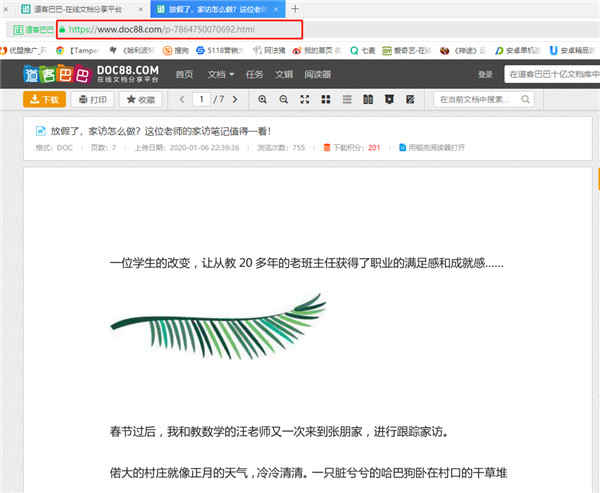Click the upload date 2020-01-06
The height and width of the screenshot is (493, 600).
(x=186, y=147)
